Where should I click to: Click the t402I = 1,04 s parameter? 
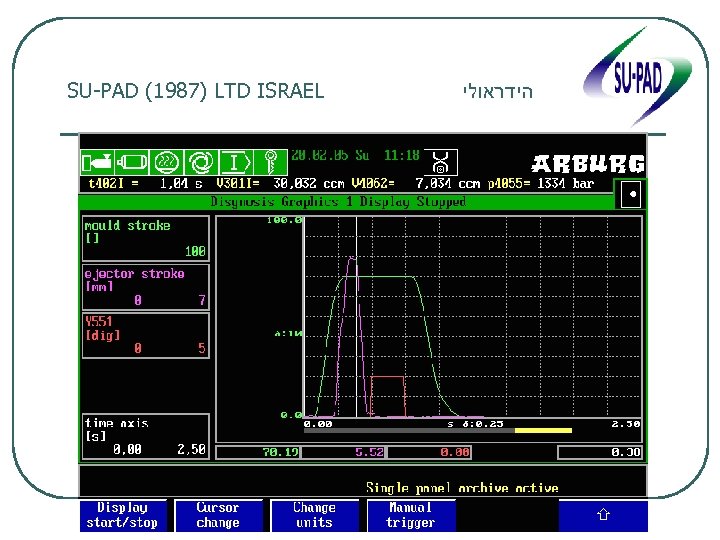coord(145,184)
